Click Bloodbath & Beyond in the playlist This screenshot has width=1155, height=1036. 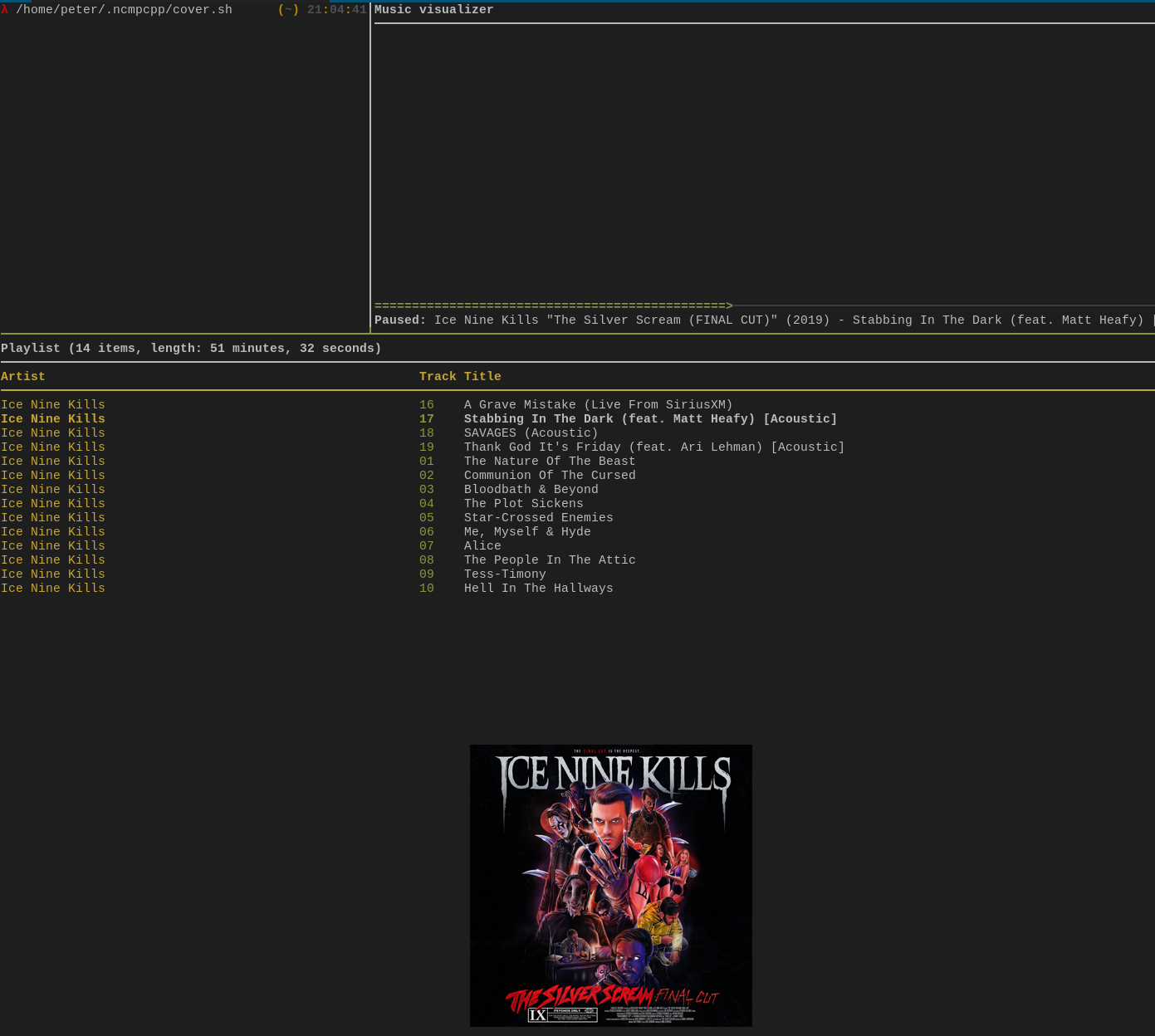point(531,490)
